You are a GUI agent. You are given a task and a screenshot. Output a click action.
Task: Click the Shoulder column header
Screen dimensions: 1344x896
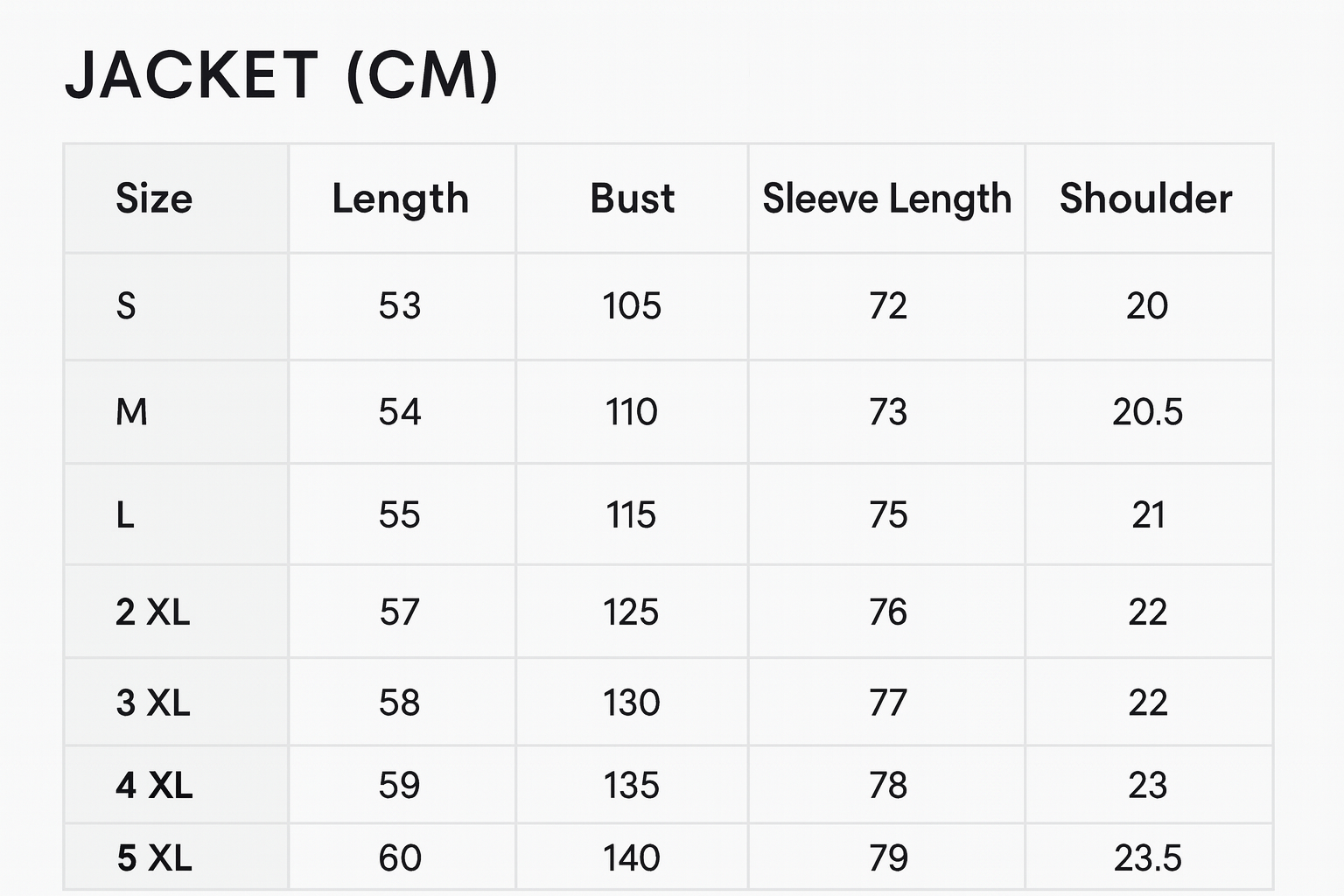[x=1146, y=199]
